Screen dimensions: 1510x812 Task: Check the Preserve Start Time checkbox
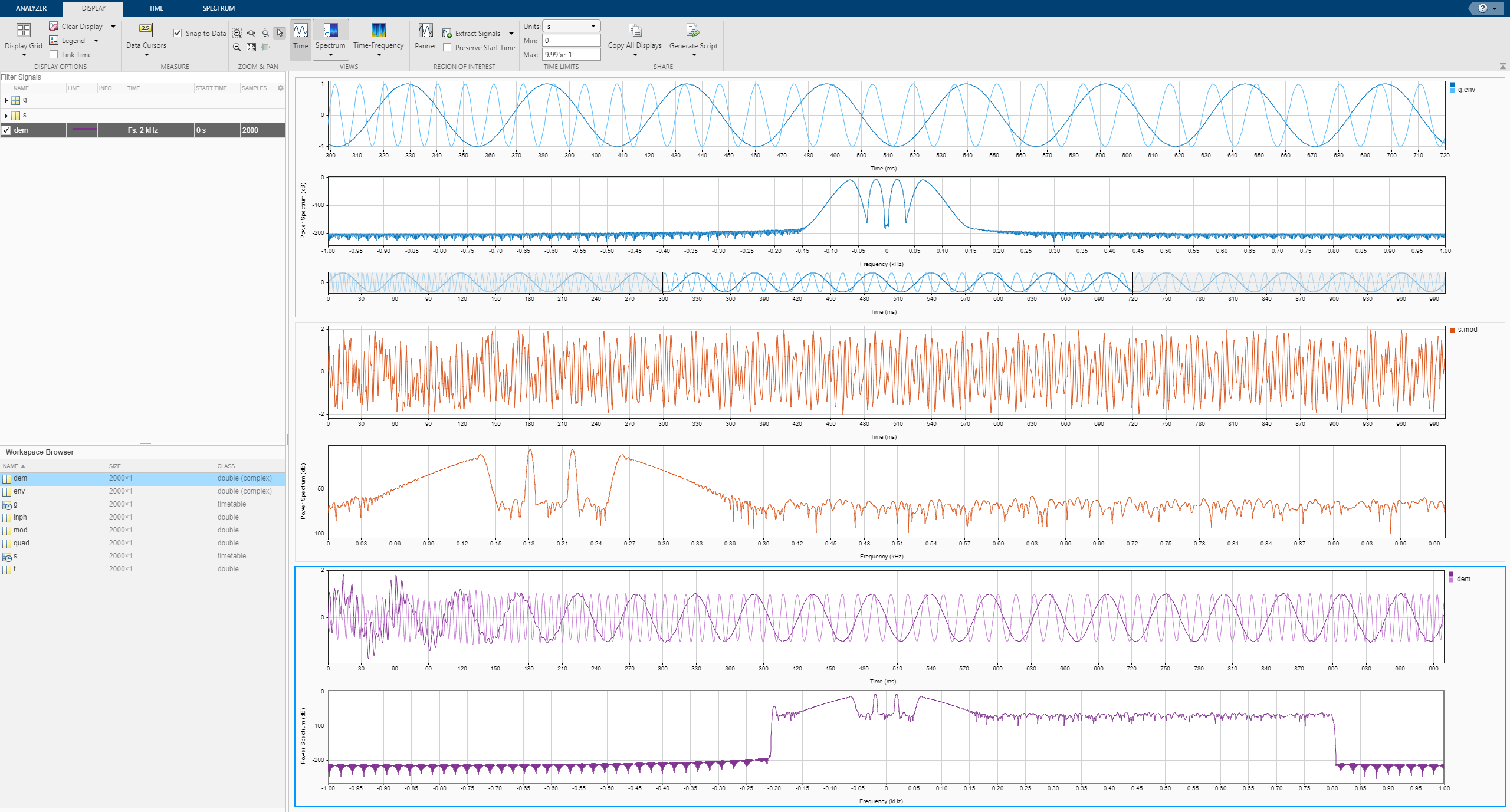[447, 48]
